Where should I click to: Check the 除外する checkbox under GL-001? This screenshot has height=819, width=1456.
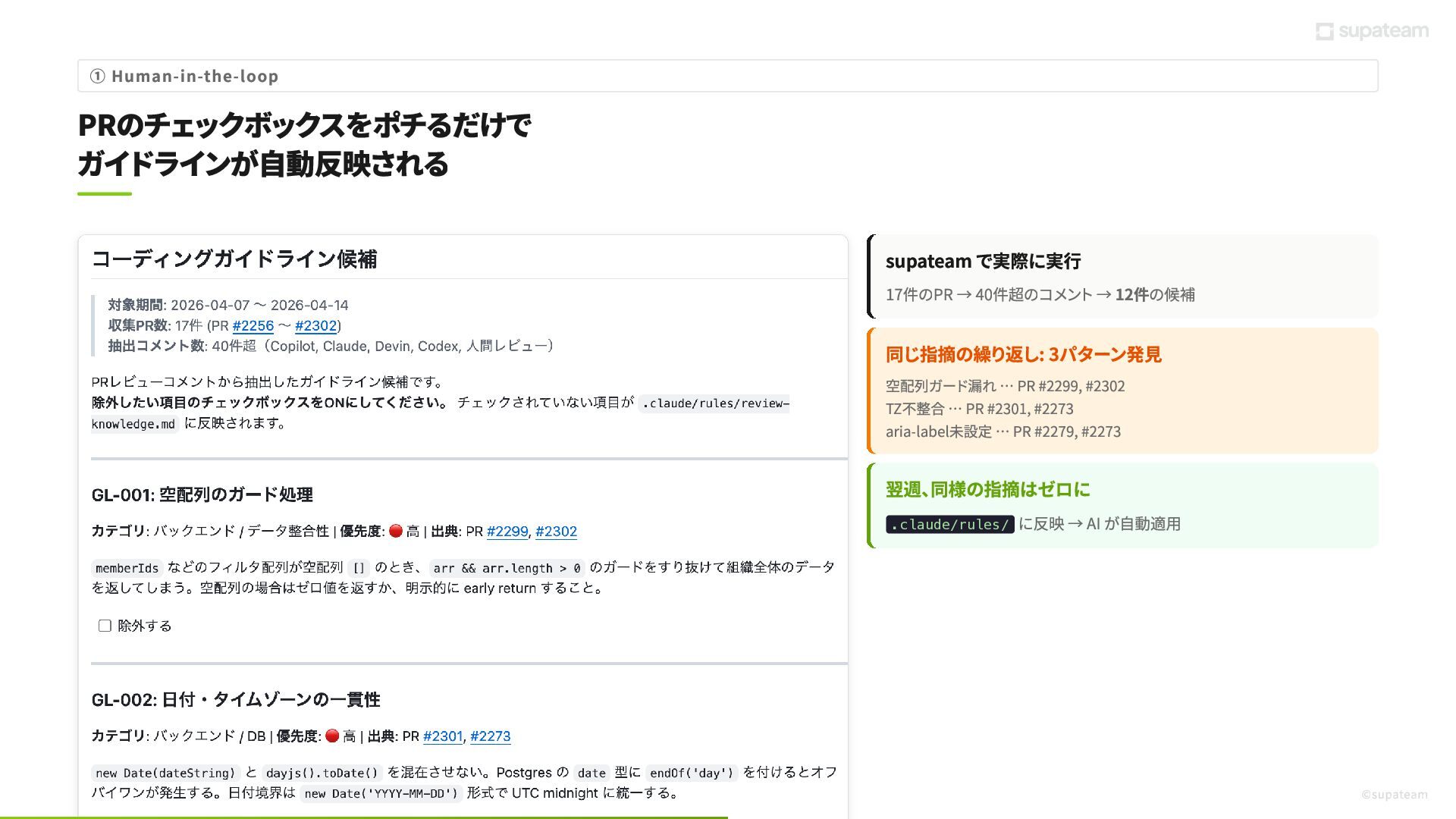[x=105, y=626]
